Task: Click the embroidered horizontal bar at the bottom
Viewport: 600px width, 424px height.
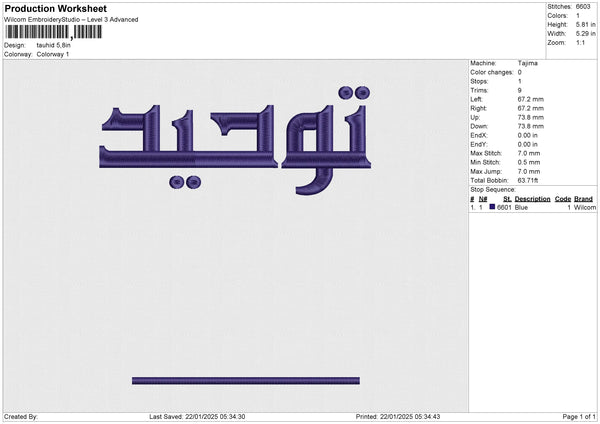Action: [x=246, y=380]
